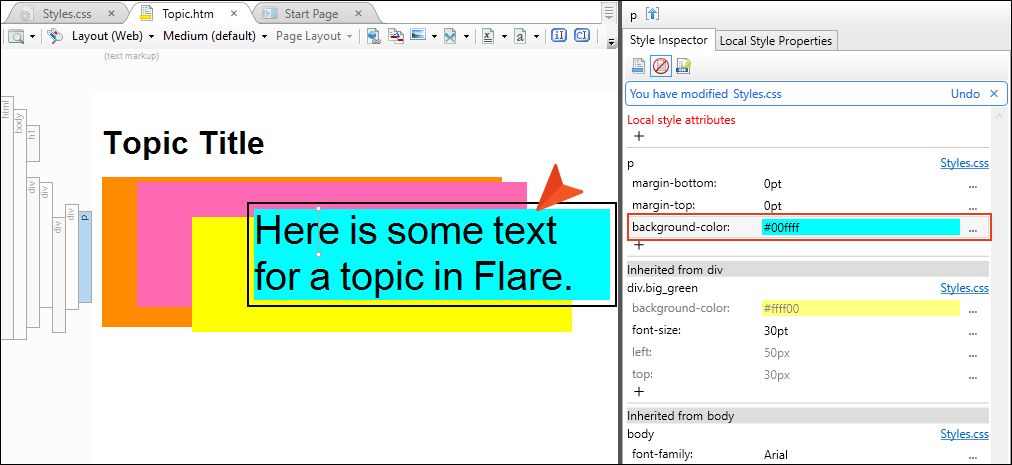Open Styles.css link beside body selector
The image size is (1012, 465).
pos(964,434)
